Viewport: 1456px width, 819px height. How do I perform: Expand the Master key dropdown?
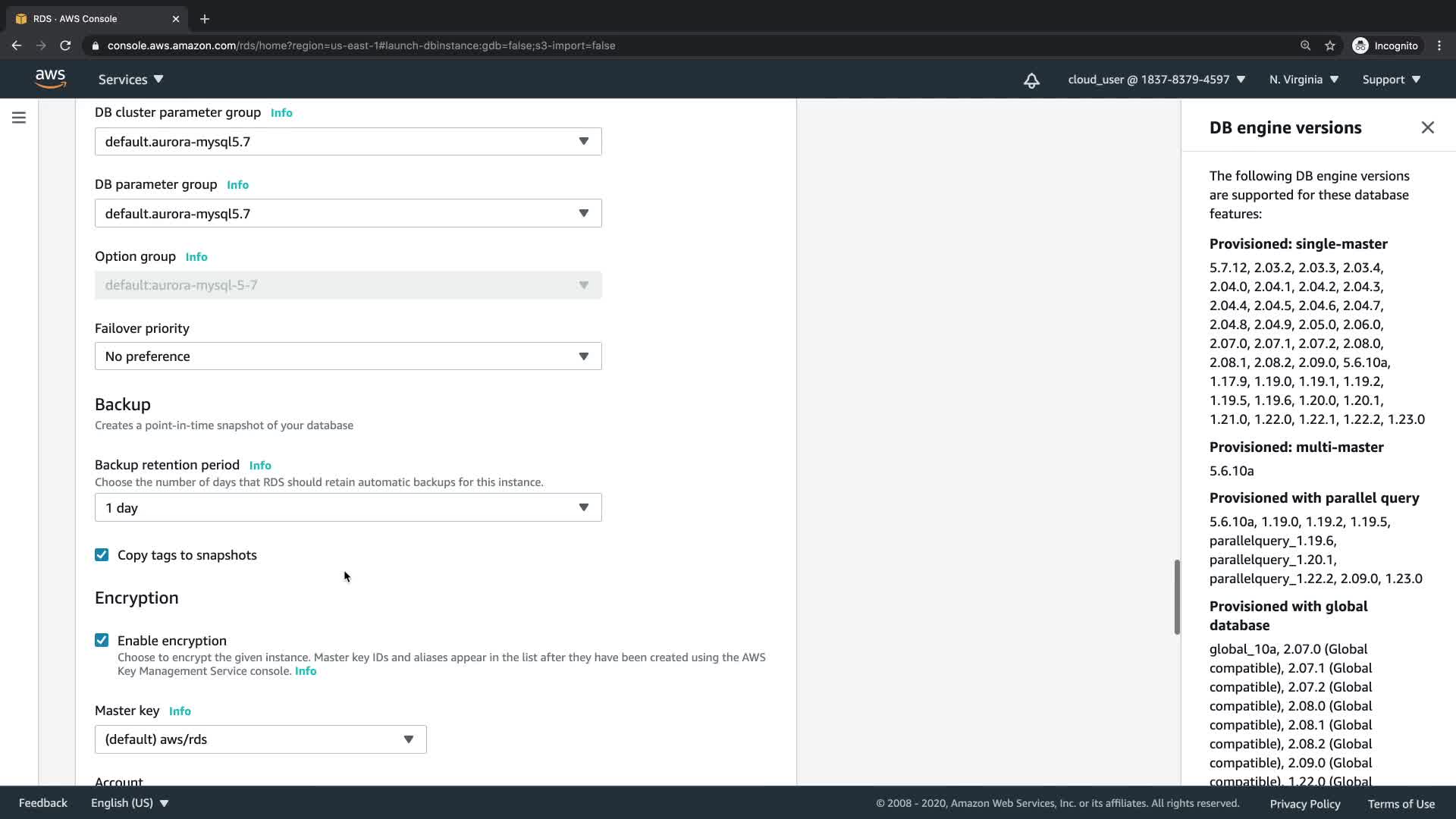[x=260, y=739]
